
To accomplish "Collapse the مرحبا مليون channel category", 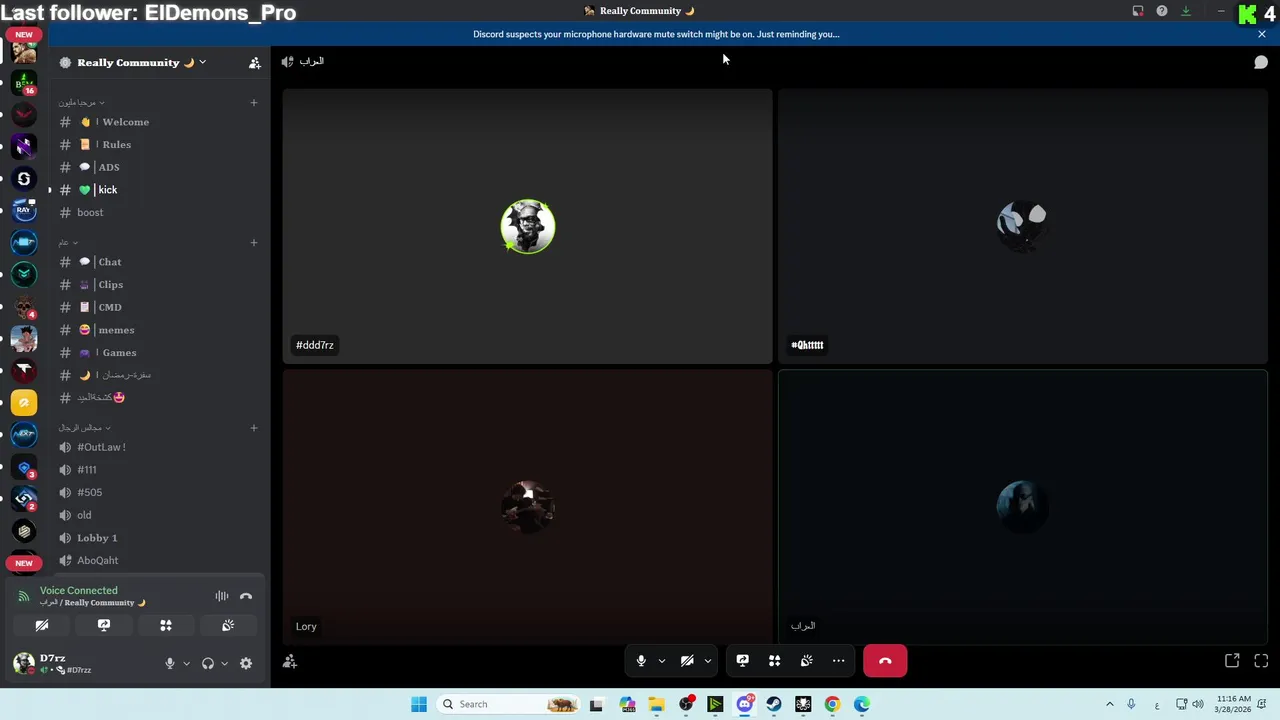I will [81, 102].
